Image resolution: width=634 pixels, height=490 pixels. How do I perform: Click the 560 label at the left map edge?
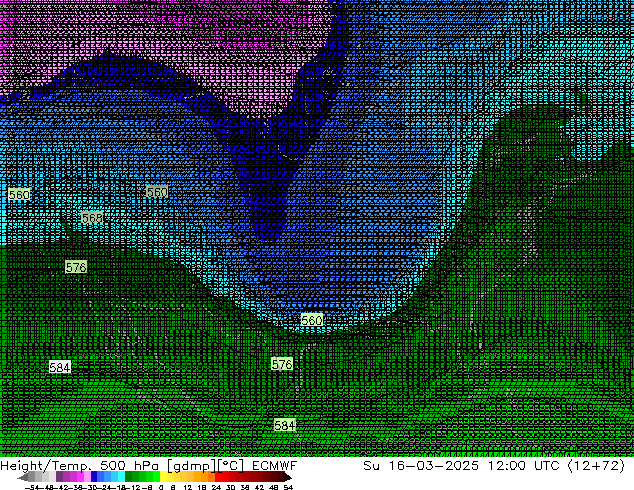[19, 194]
